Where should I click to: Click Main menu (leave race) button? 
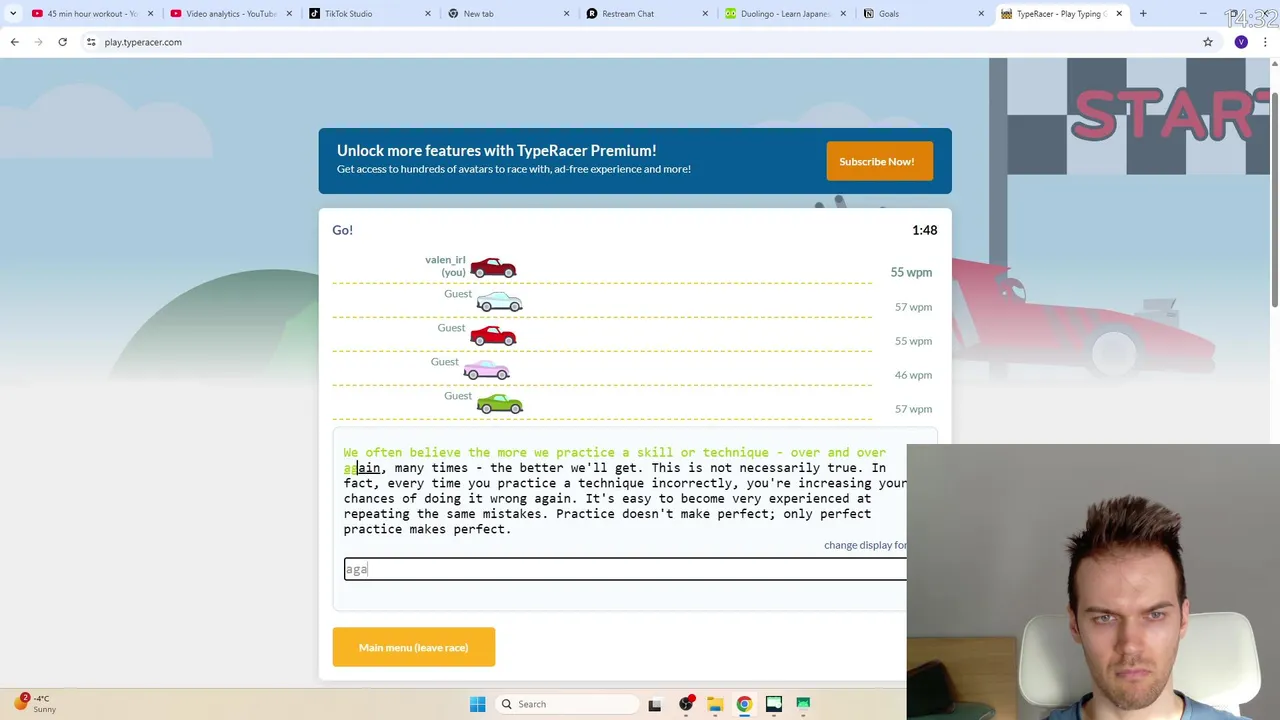[x=413, y=647]
